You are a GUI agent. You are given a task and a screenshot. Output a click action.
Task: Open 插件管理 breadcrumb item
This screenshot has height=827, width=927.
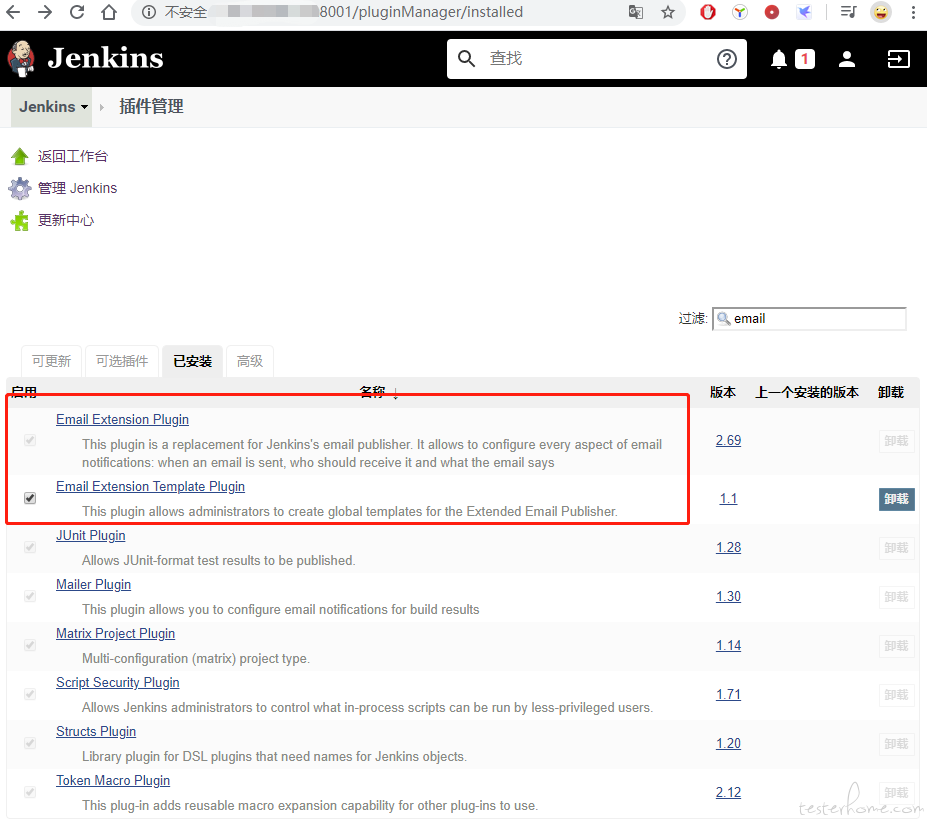(151, 107)
